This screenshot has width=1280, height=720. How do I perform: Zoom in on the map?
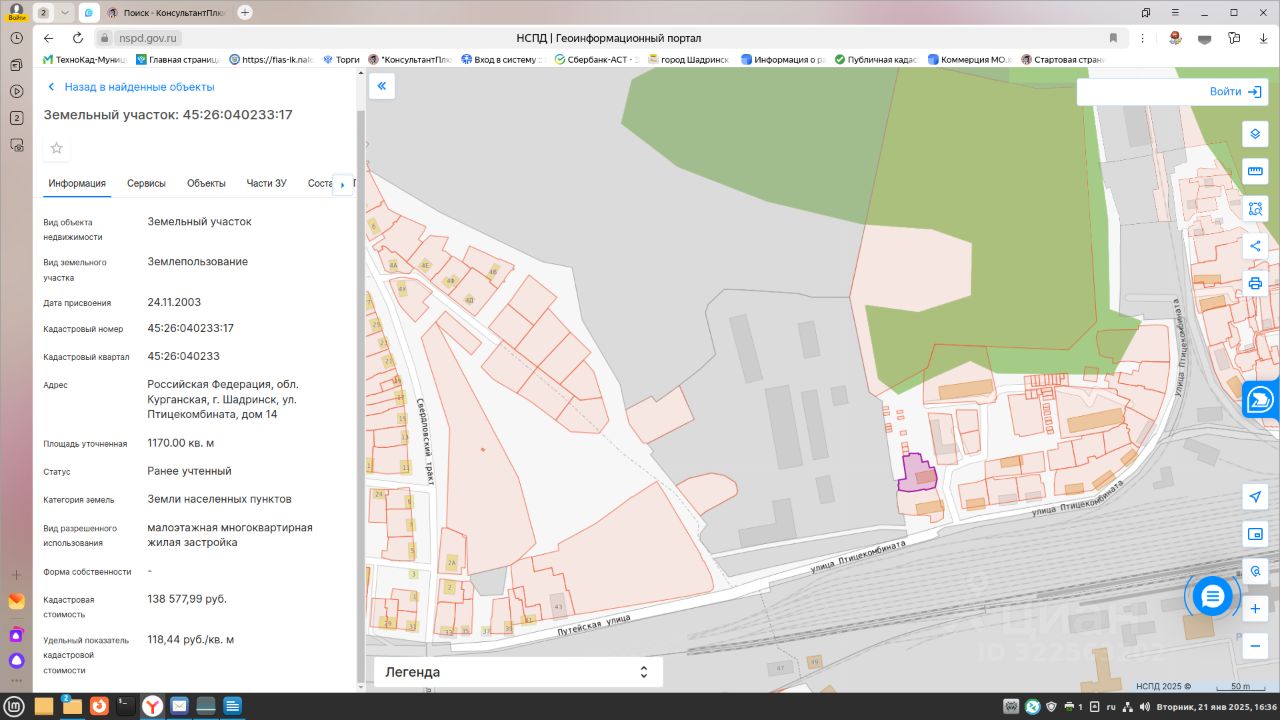[x=1255, y=608]
